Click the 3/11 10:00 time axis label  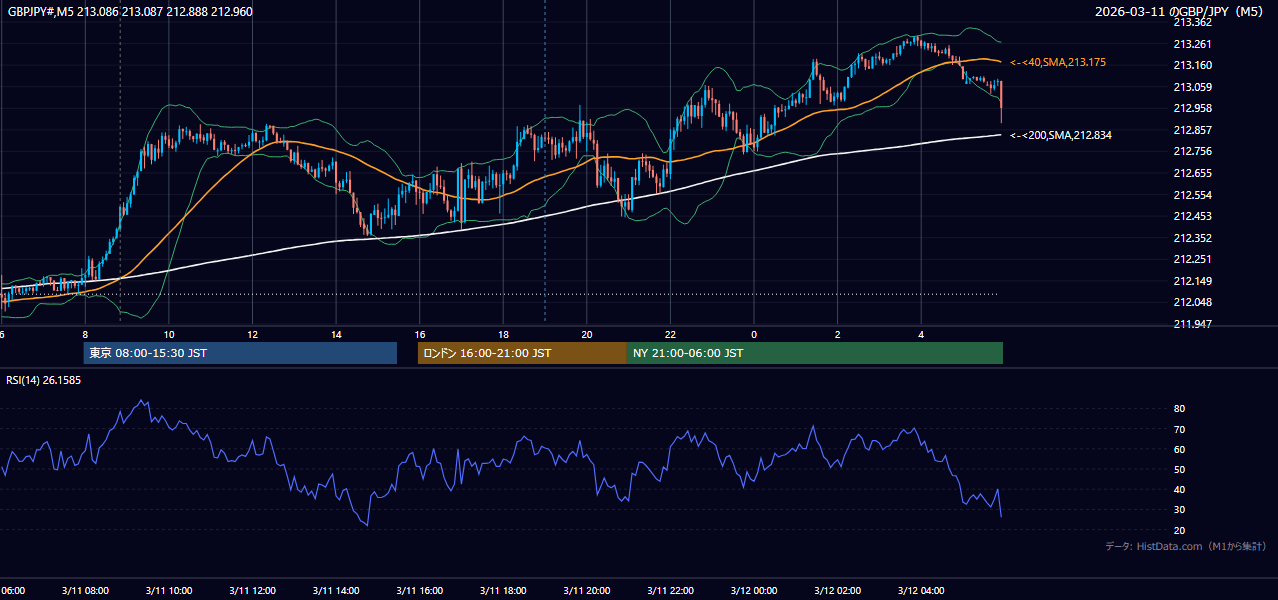[x=168, y=591]
